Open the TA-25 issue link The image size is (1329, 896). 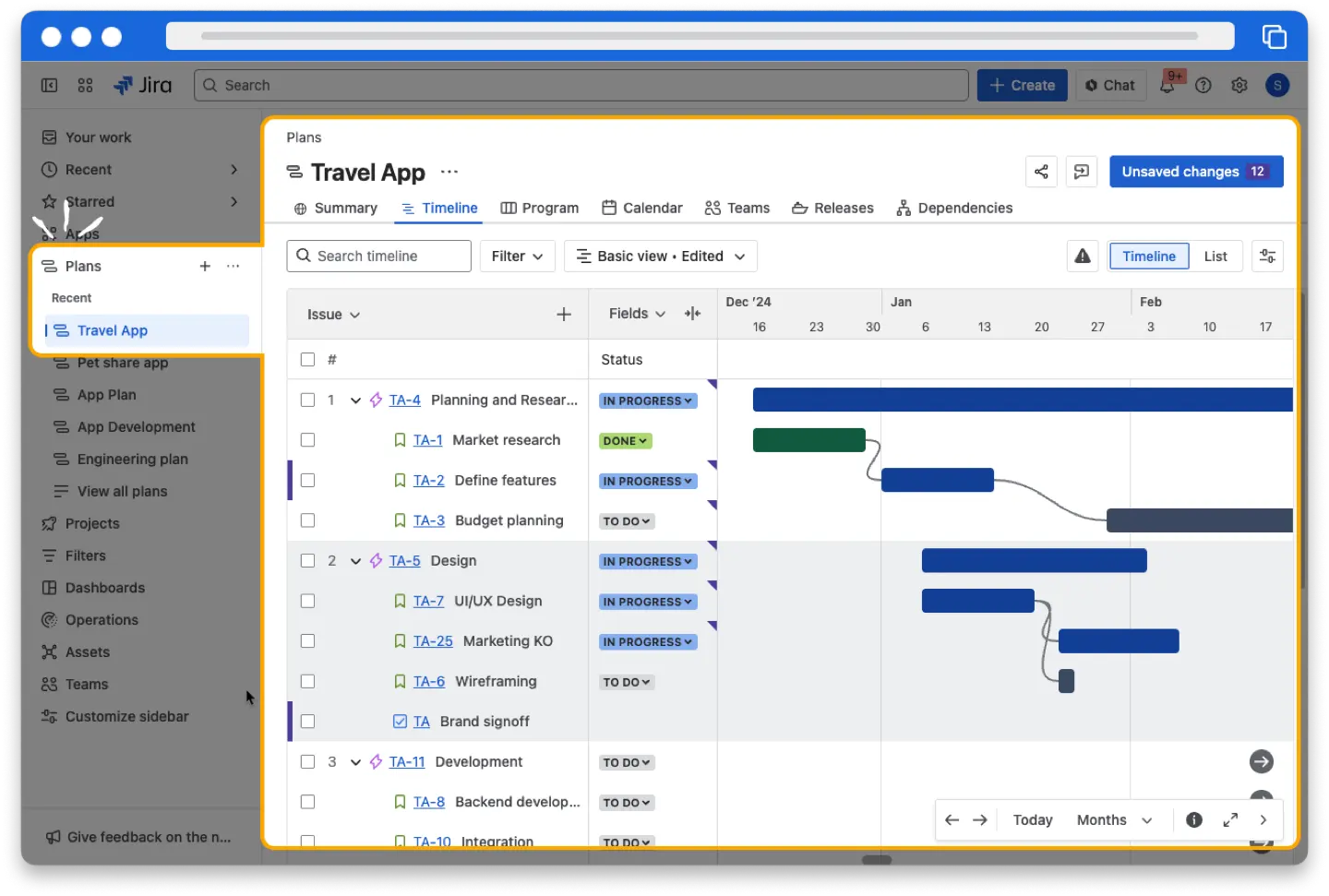click(433, 640)
